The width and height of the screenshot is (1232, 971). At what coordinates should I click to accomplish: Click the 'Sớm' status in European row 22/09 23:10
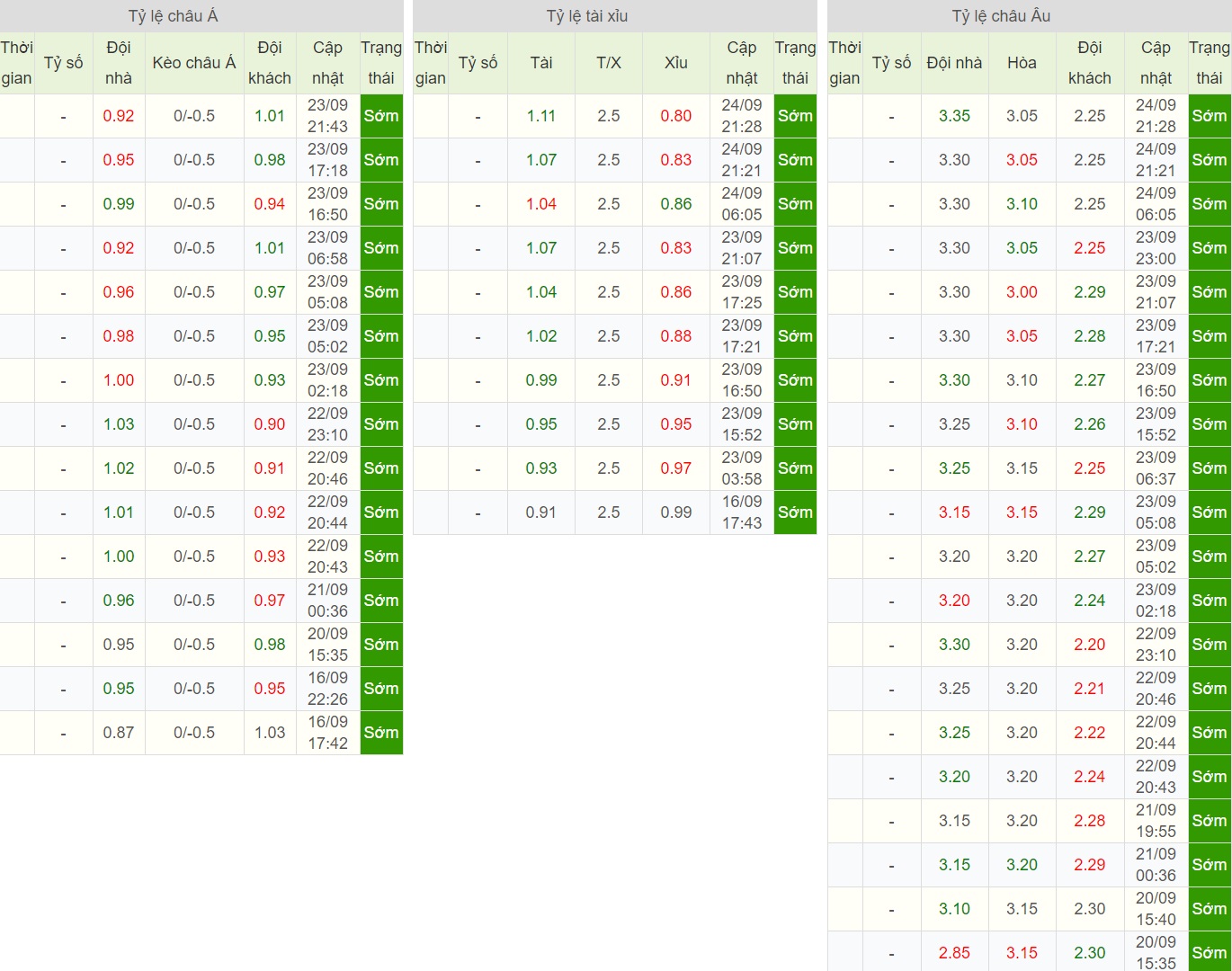tap(1210, 645)
